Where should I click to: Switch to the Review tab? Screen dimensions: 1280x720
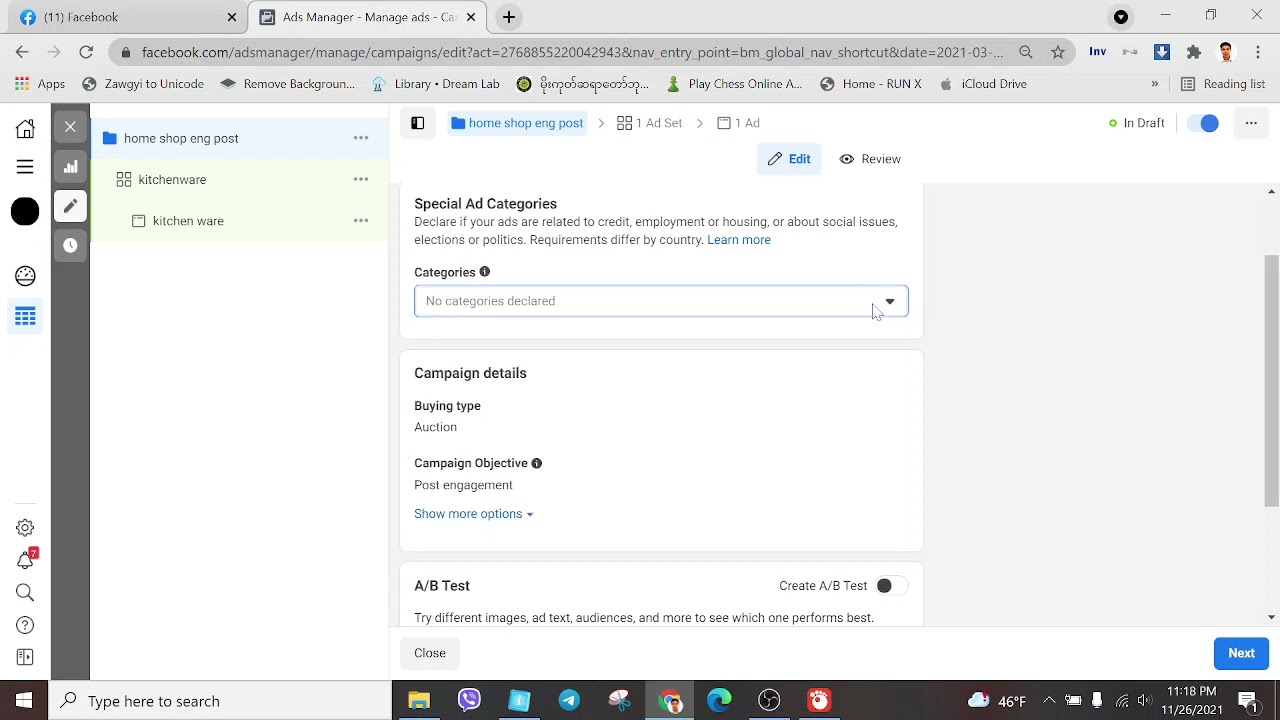click(x=870, y=159)
